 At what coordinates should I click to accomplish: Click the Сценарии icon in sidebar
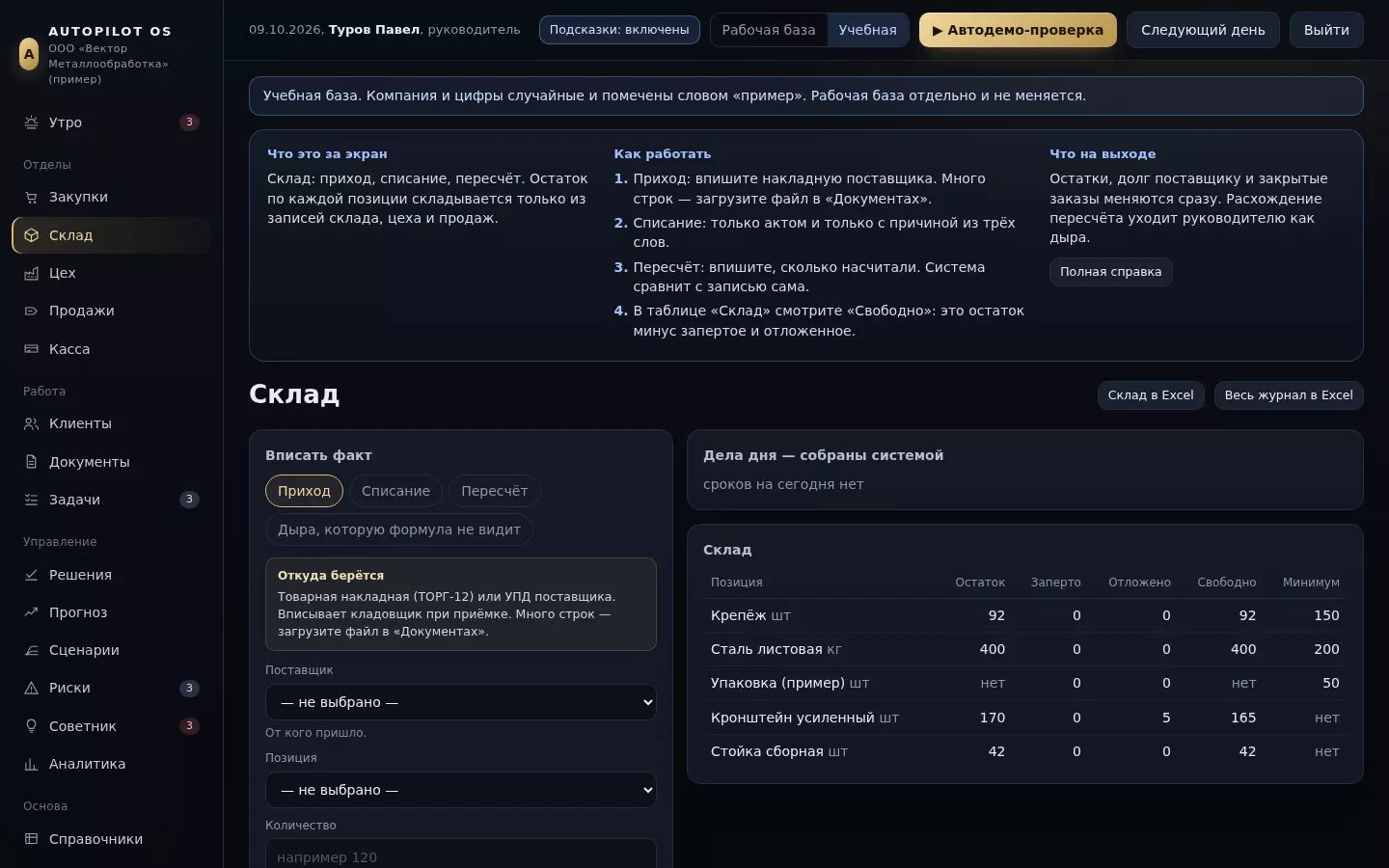(x=31, y=650)
